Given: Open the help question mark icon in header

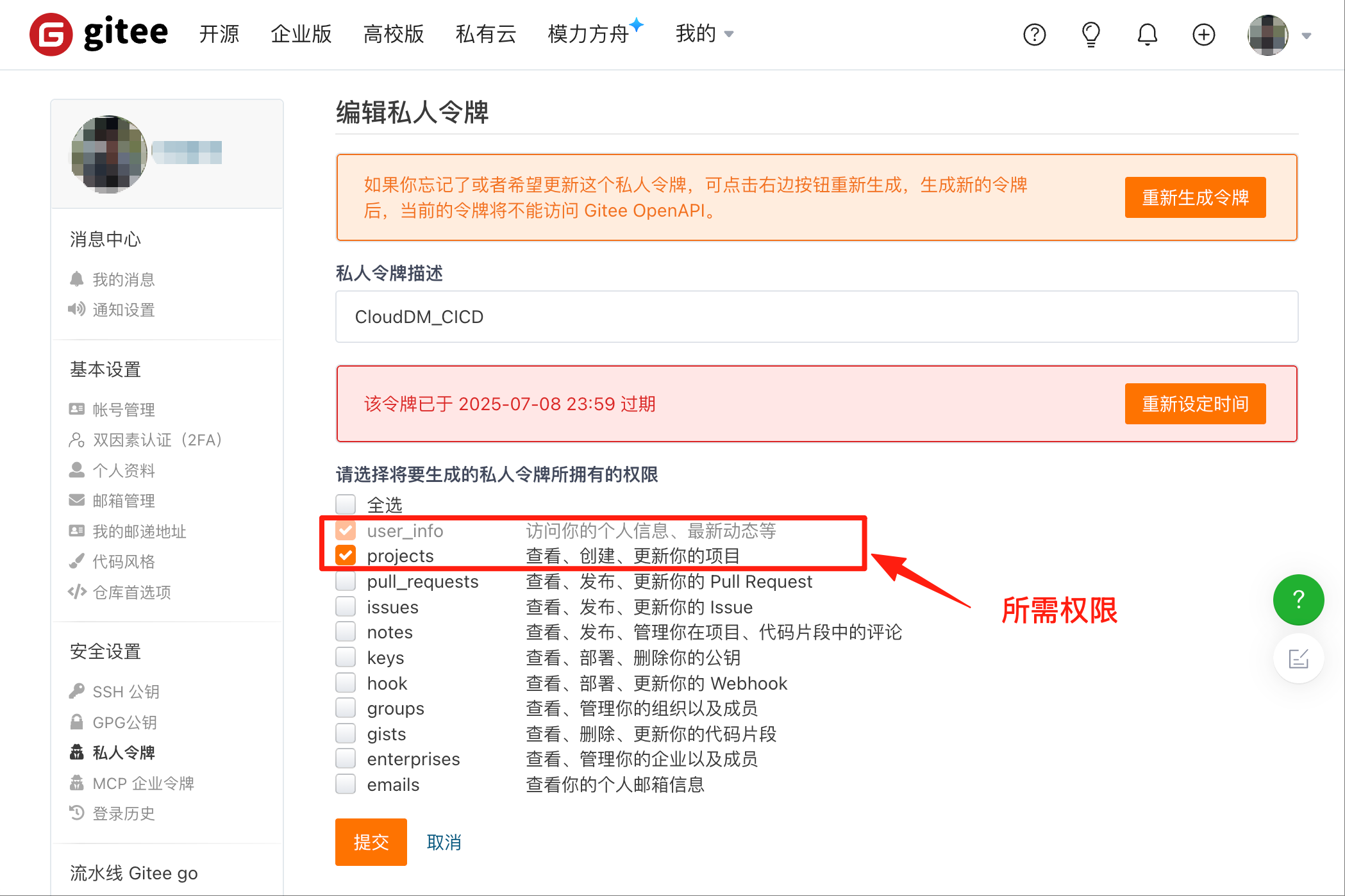Looking at the screenshot, I should 1034,35.
